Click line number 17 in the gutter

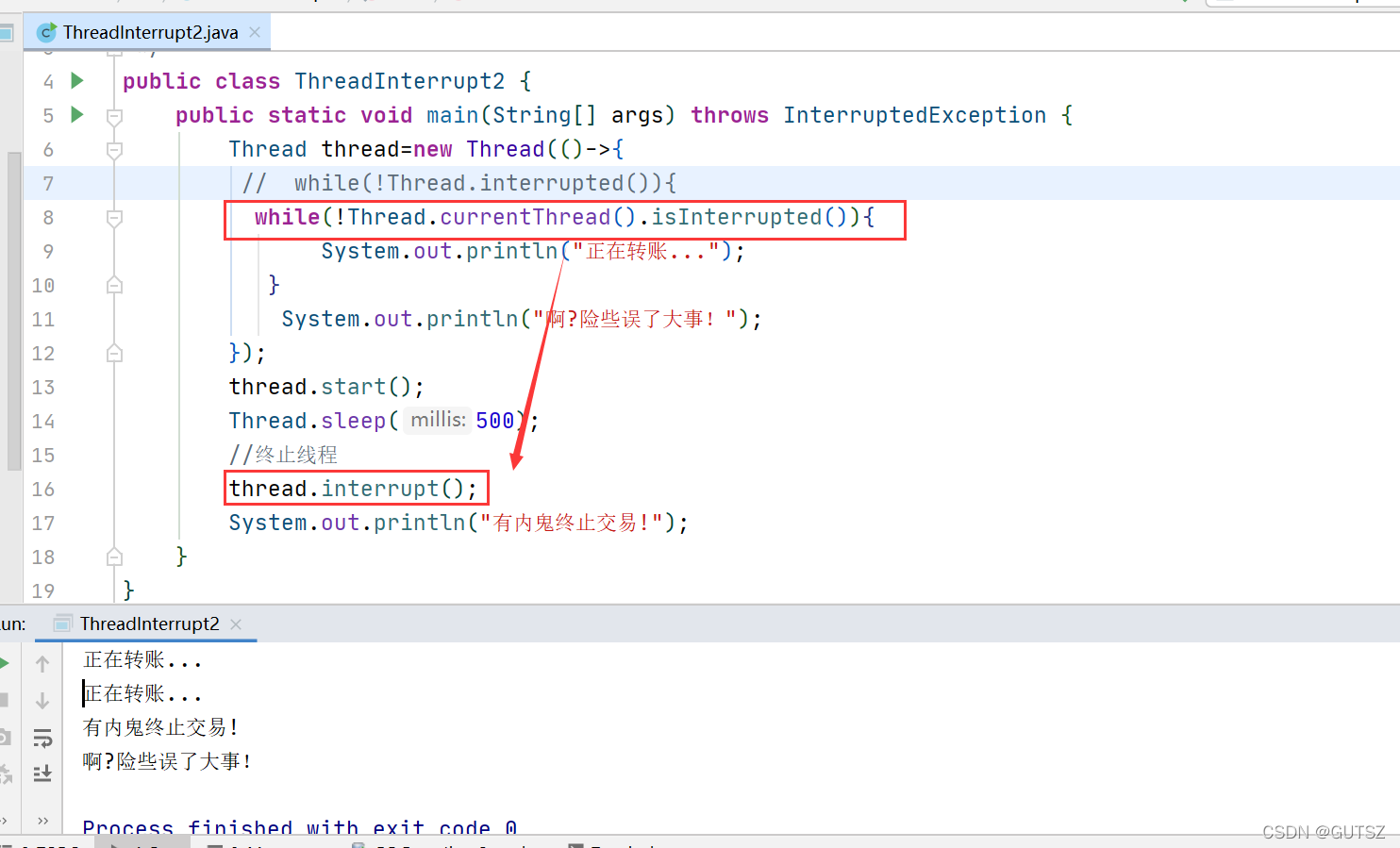coord(43,524)
